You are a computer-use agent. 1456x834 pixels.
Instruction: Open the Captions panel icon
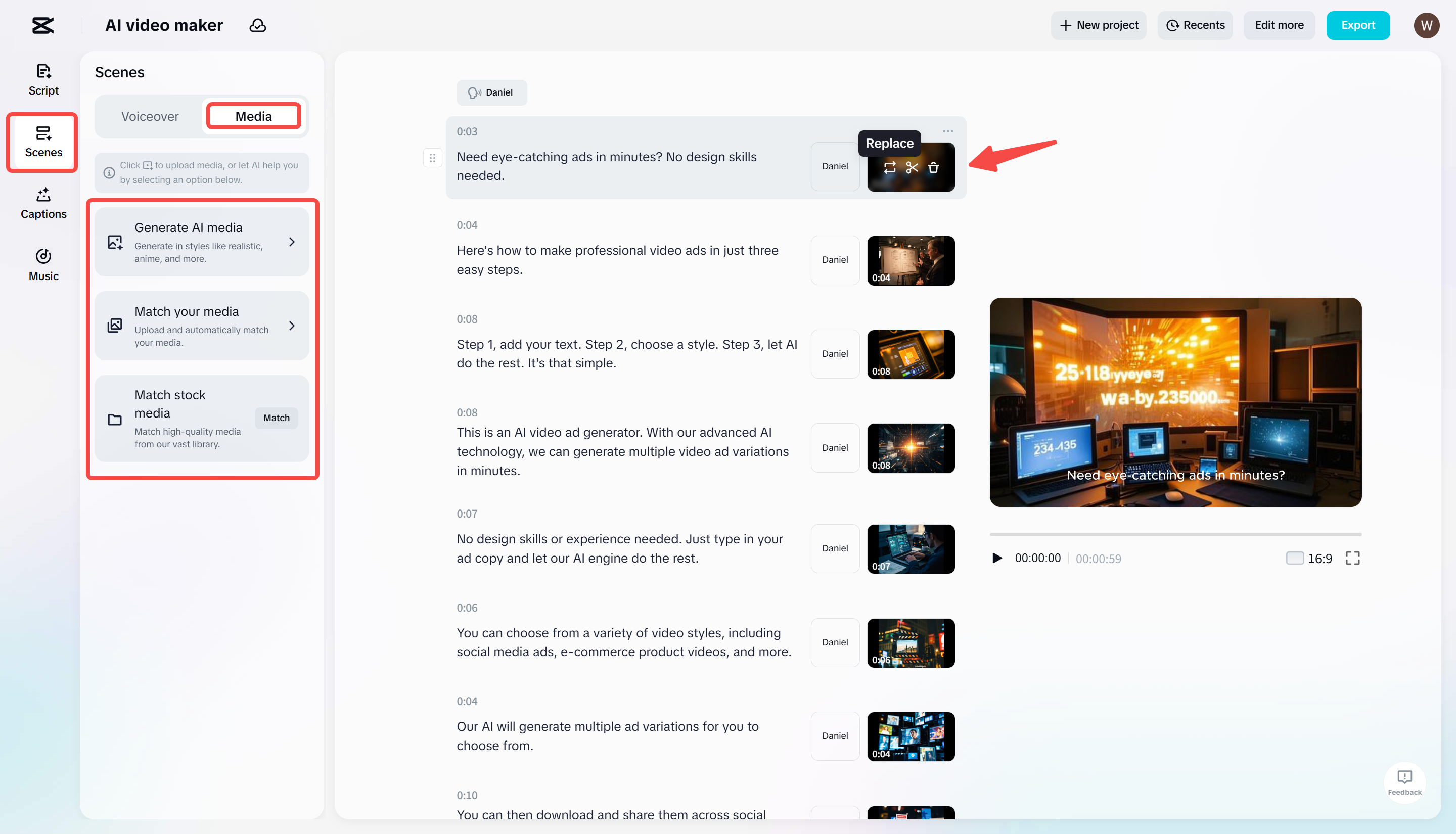pyautogui.click(x=43, y=203)
